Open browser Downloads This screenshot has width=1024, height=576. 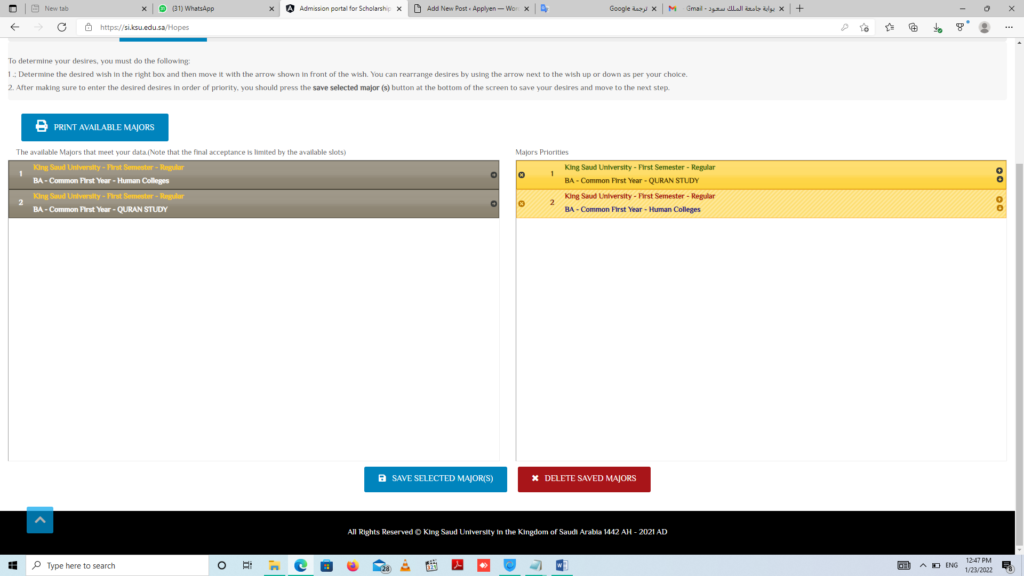937,27
